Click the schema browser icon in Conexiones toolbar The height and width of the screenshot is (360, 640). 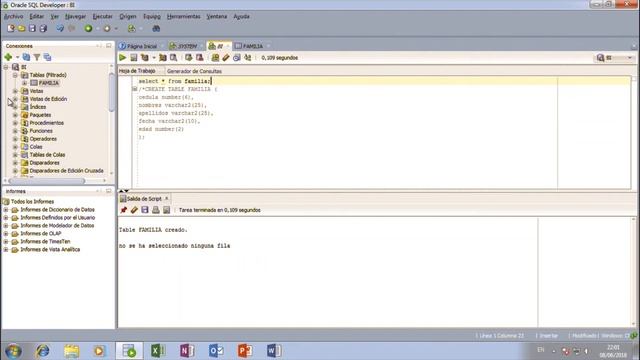click(47, 57)
